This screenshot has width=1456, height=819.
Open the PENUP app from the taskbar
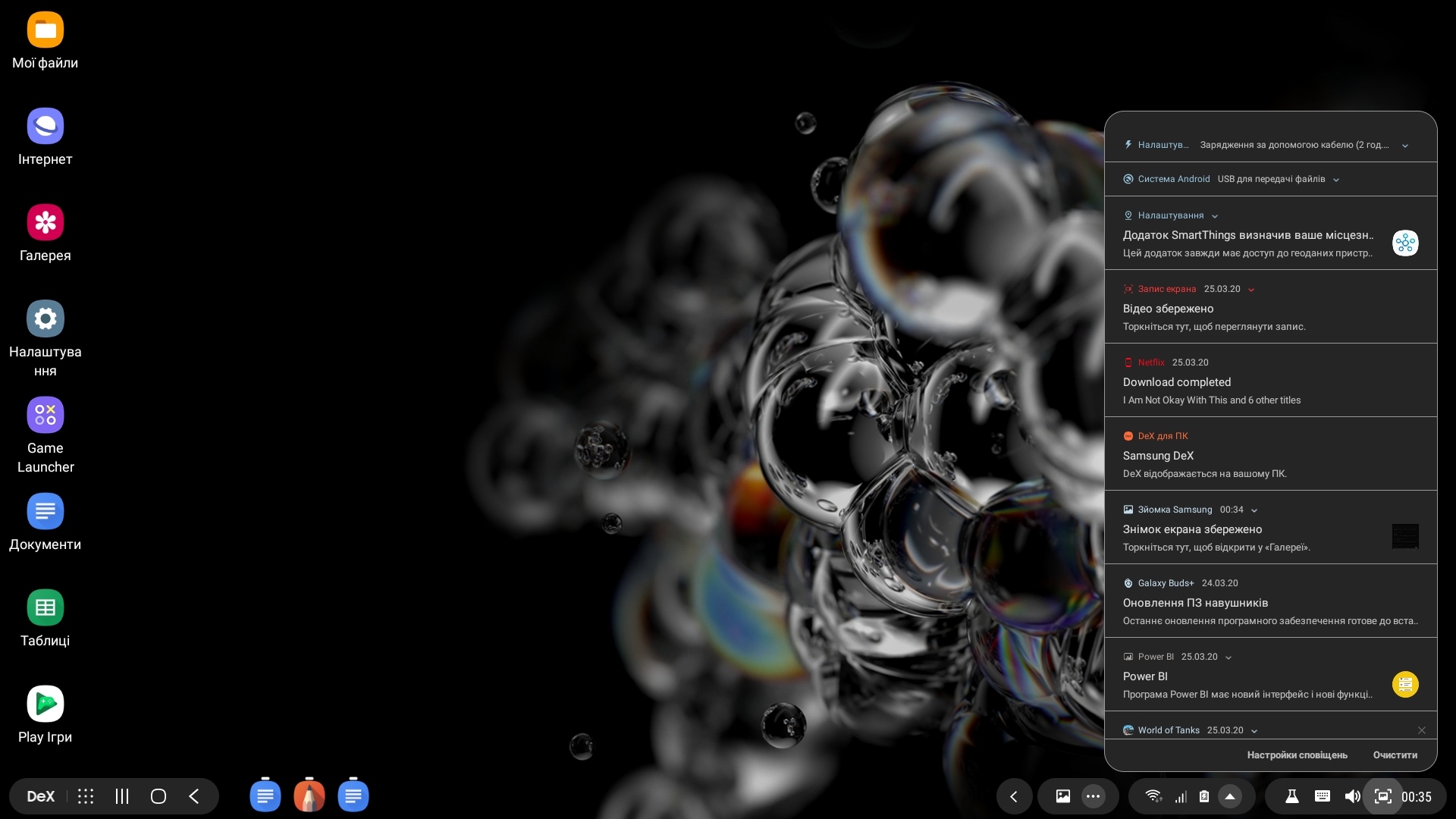point(309,796)
